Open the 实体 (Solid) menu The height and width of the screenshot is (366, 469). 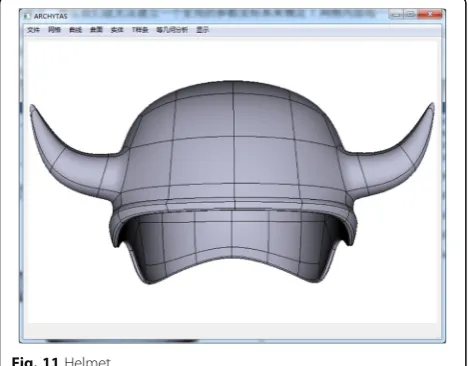[x=117, y=30]
